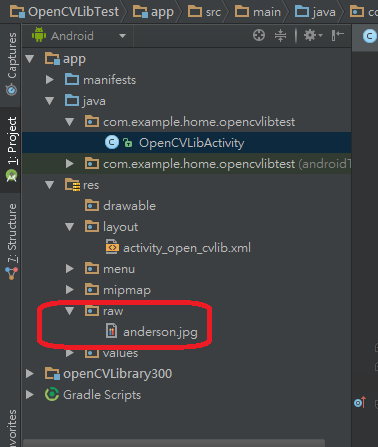The height and width of the screenshot is (447, 378).
Task: Expand the openCVLibrary300 module
Action: pos(30,374)
